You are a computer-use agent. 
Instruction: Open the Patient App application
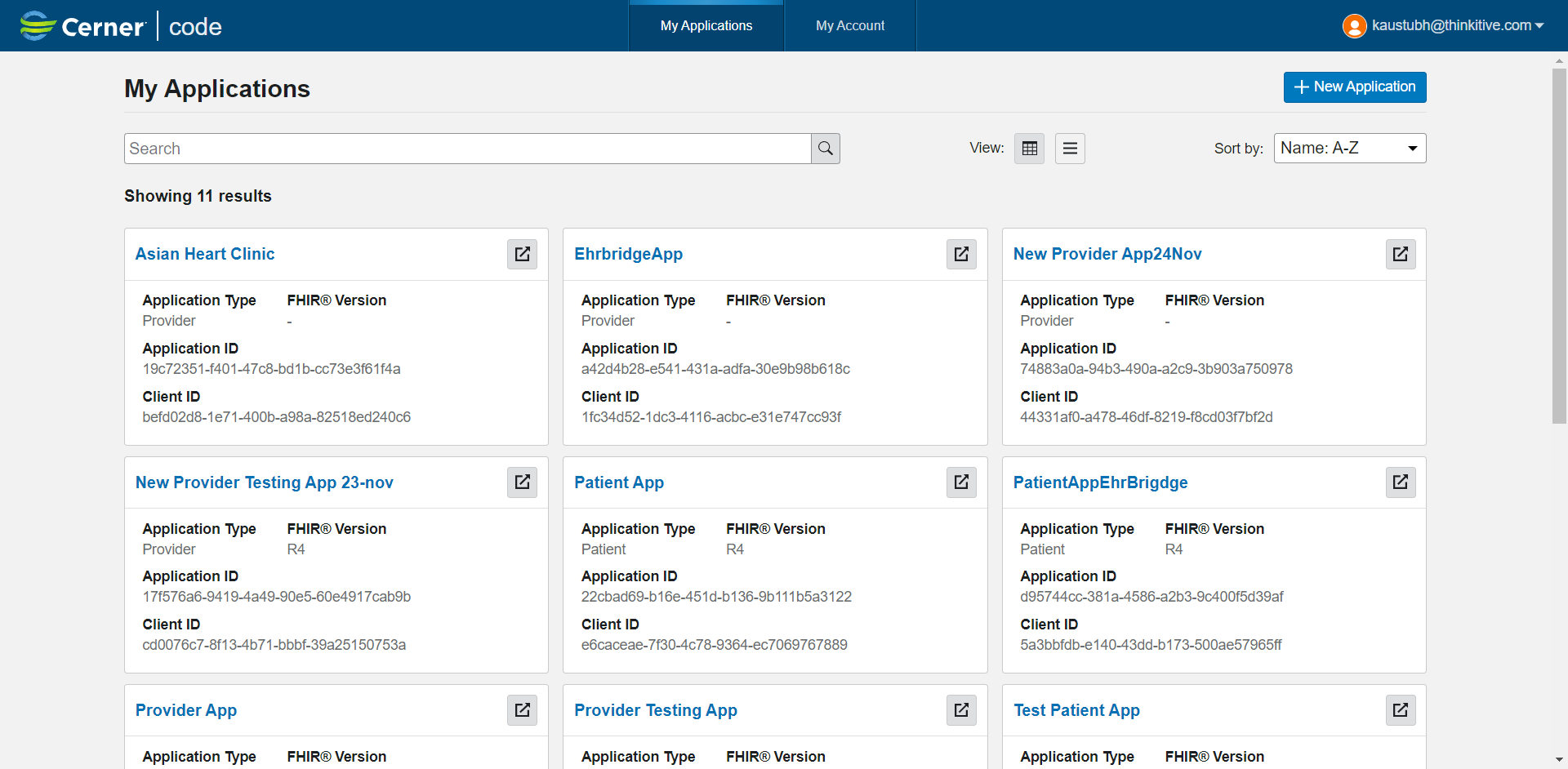tap(619, 482)
